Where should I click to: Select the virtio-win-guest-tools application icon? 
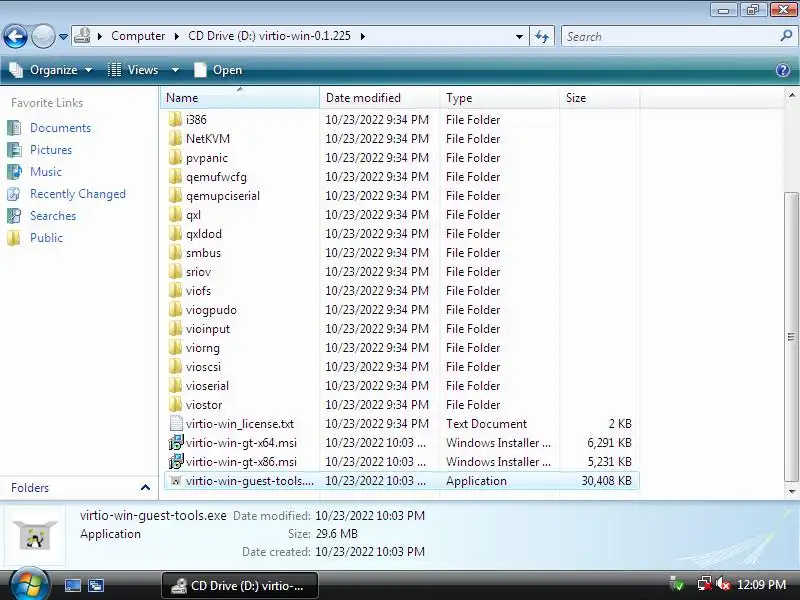[176, 481]
